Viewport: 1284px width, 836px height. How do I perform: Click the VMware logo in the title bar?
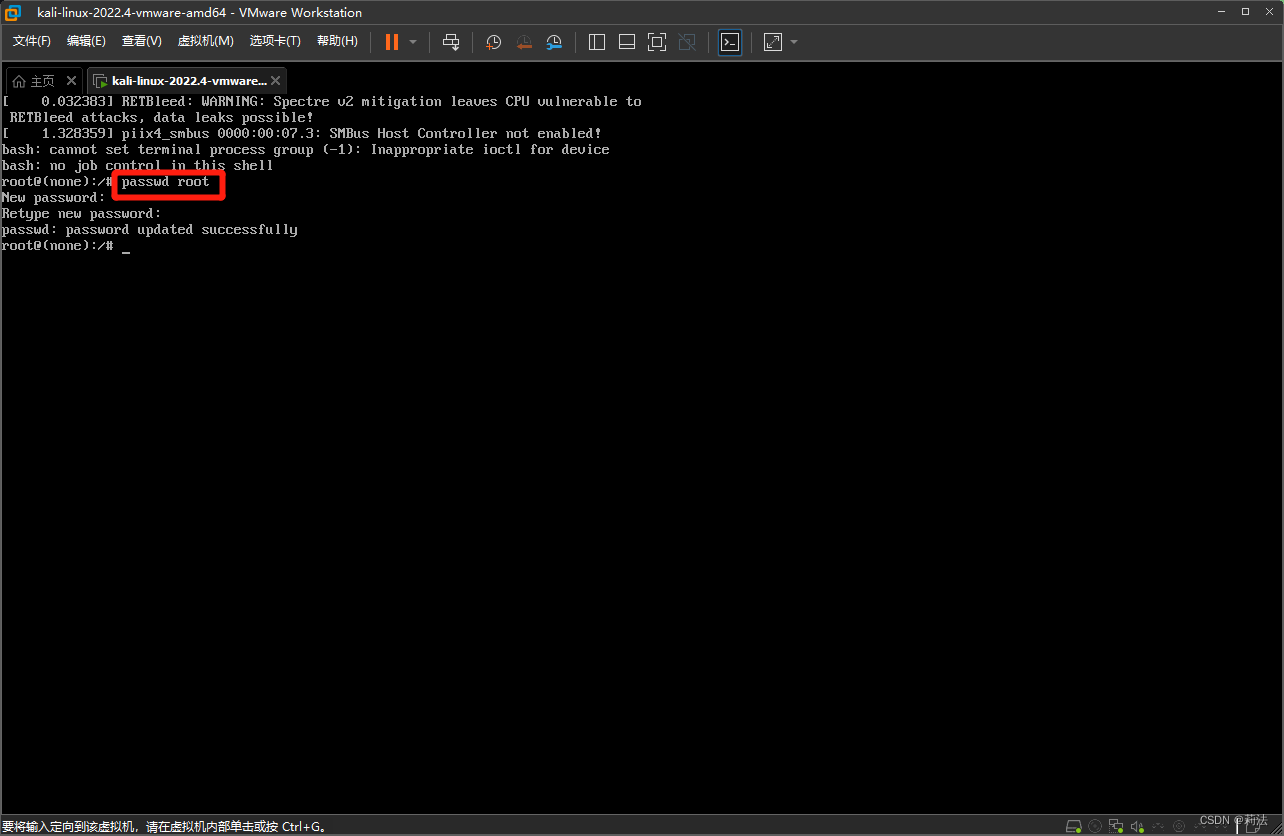click(13, 13)
